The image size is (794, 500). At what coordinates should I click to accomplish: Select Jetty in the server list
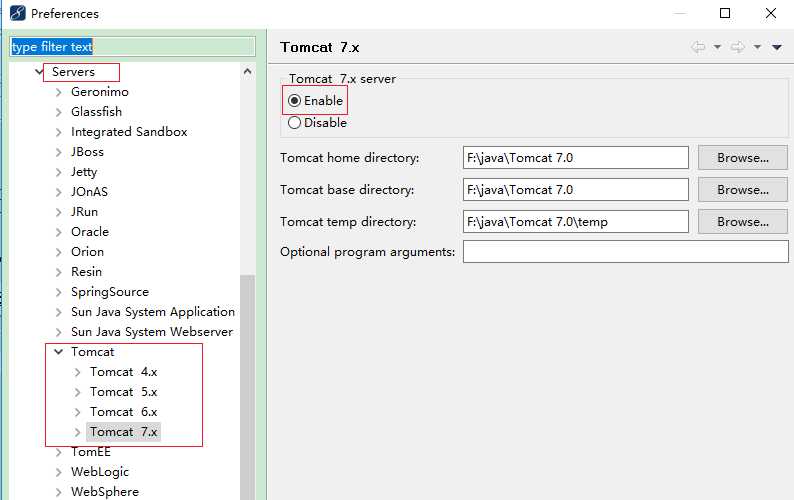[x=84, y=172]
